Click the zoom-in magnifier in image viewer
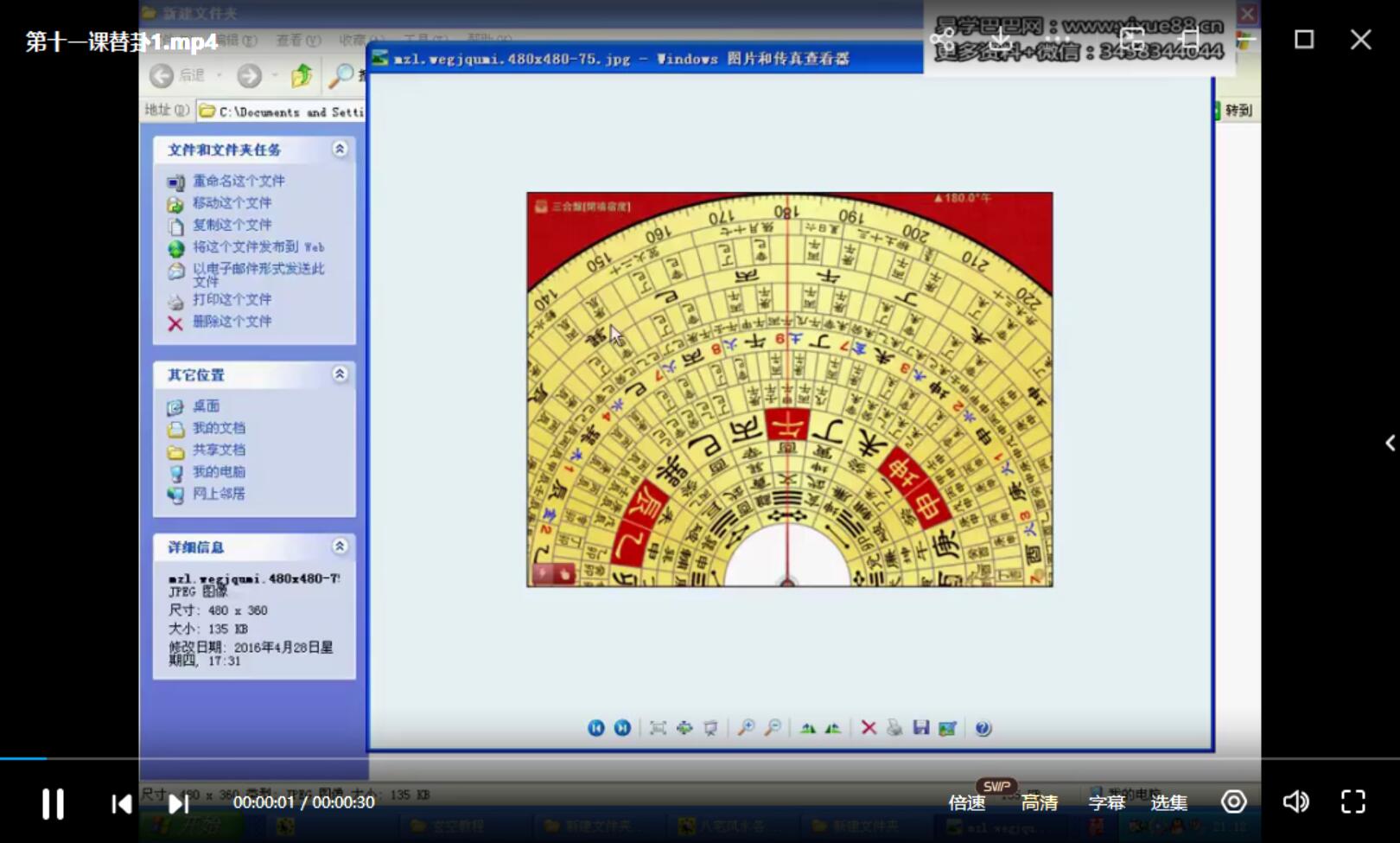 746,728
